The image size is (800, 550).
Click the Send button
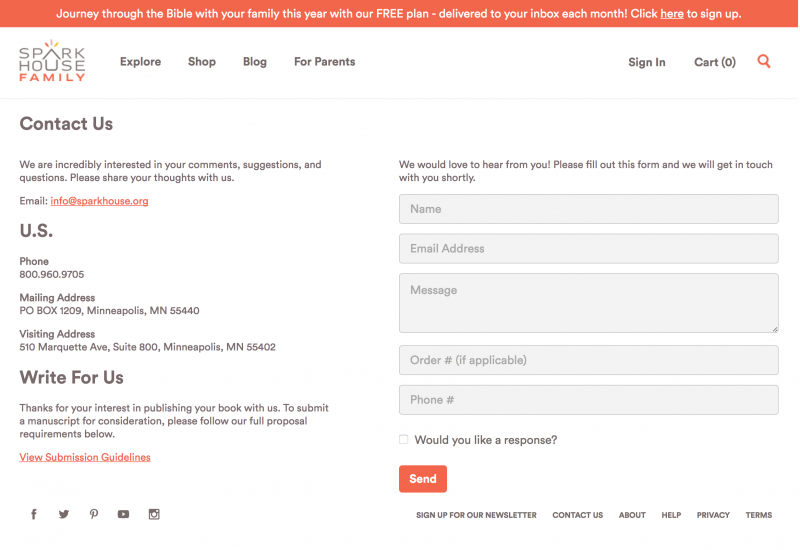click(x=422, y=479)
